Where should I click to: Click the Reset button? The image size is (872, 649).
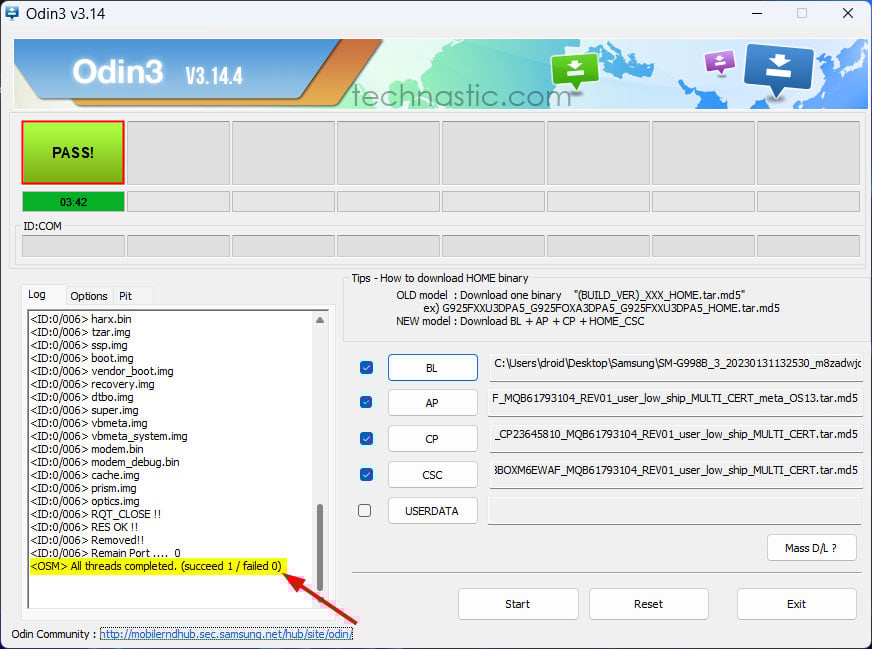tap(648, 604)
